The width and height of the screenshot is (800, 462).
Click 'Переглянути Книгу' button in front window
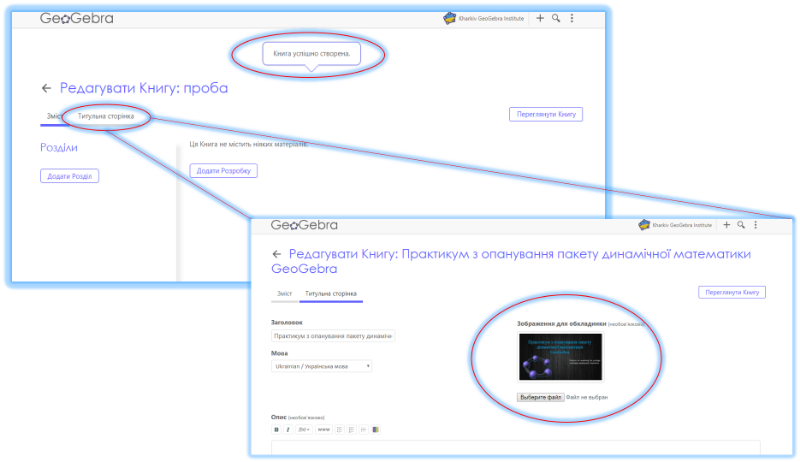[732, 292]
